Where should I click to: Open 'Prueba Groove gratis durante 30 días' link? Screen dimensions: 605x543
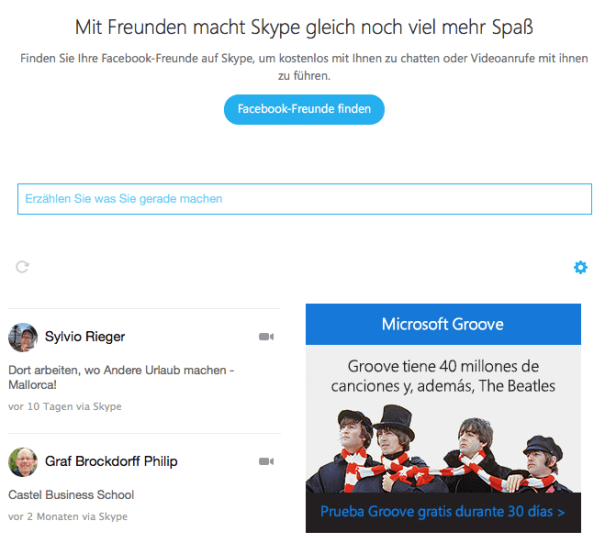click(x=442, y=513)
